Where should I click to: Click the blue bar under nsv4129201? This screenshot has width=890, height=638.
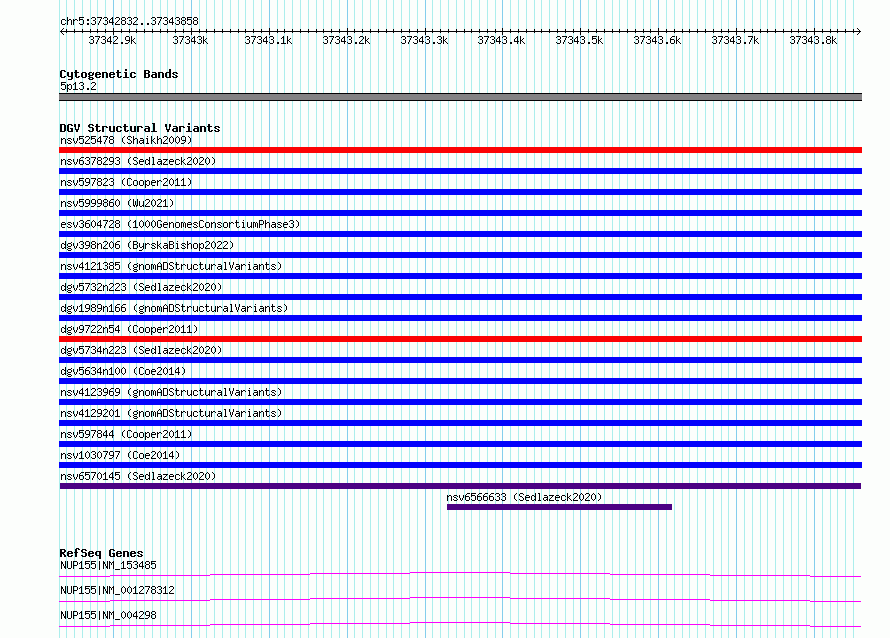[460, 423]
